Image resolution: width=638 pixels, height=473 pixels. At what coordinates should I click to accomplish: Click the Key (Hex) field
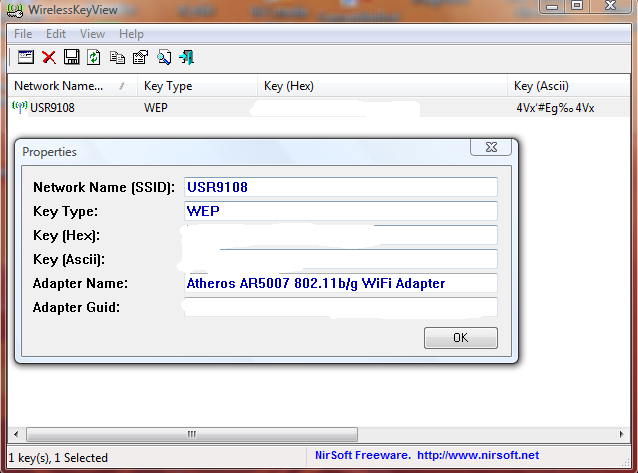click(341, 235)
